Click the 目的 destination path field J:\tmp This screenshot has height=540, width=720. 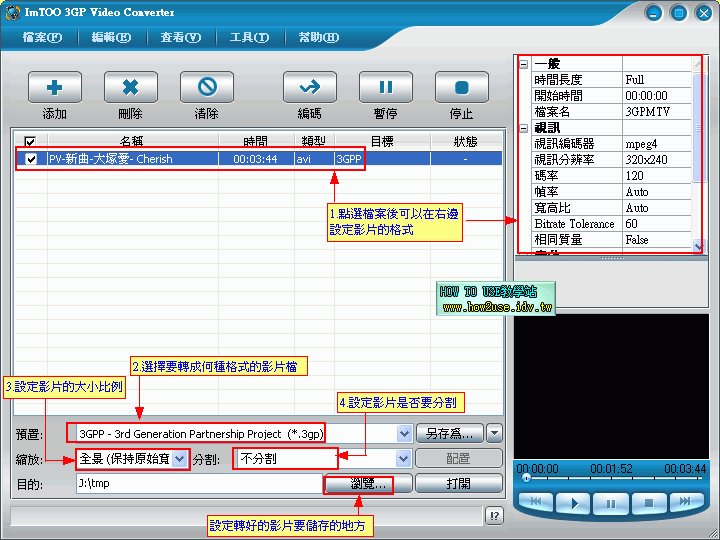tap(199, 484)
